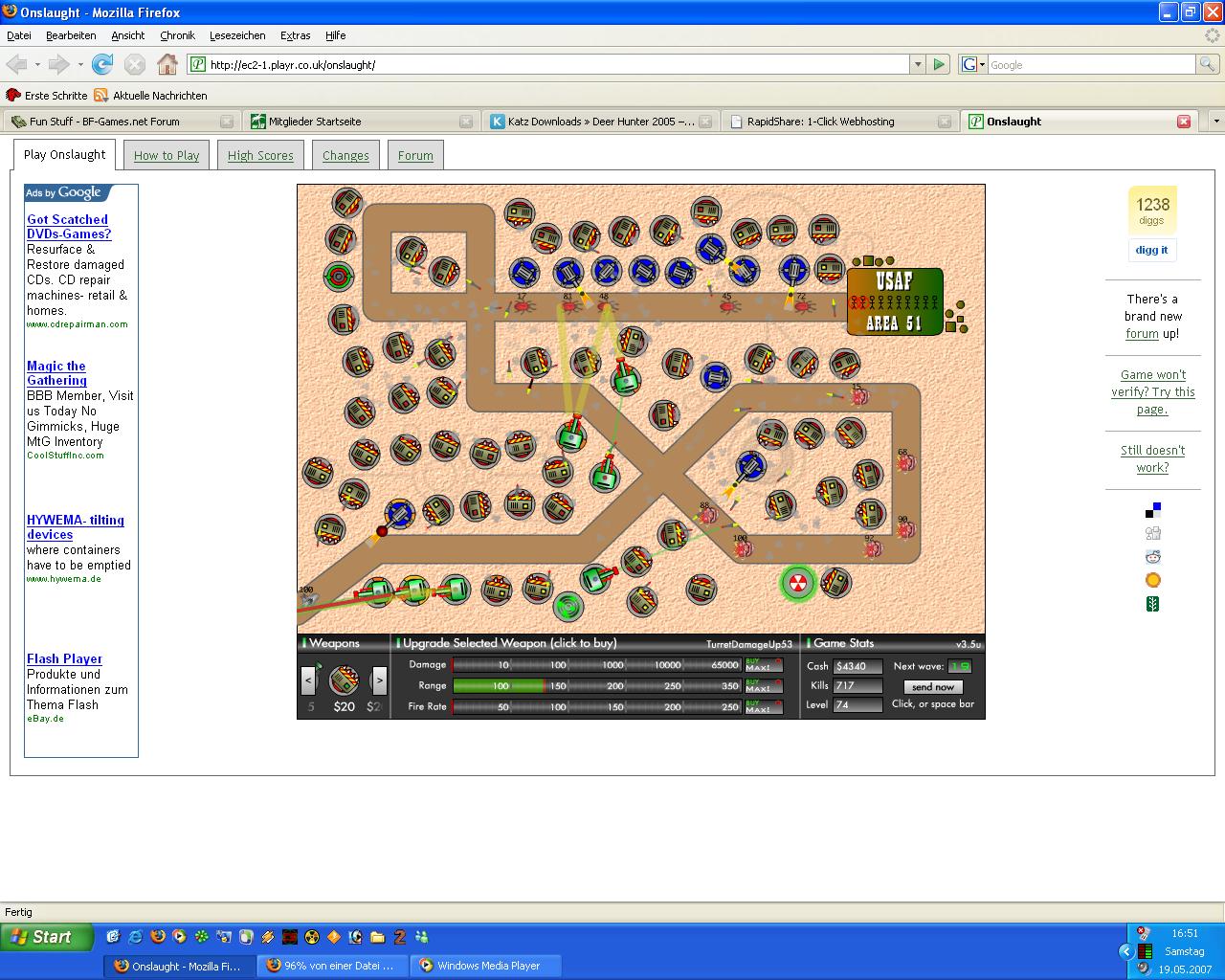Select the green spiral turret on map
The width and height of the screenshot is (1225, 980).
pos(568,607)
